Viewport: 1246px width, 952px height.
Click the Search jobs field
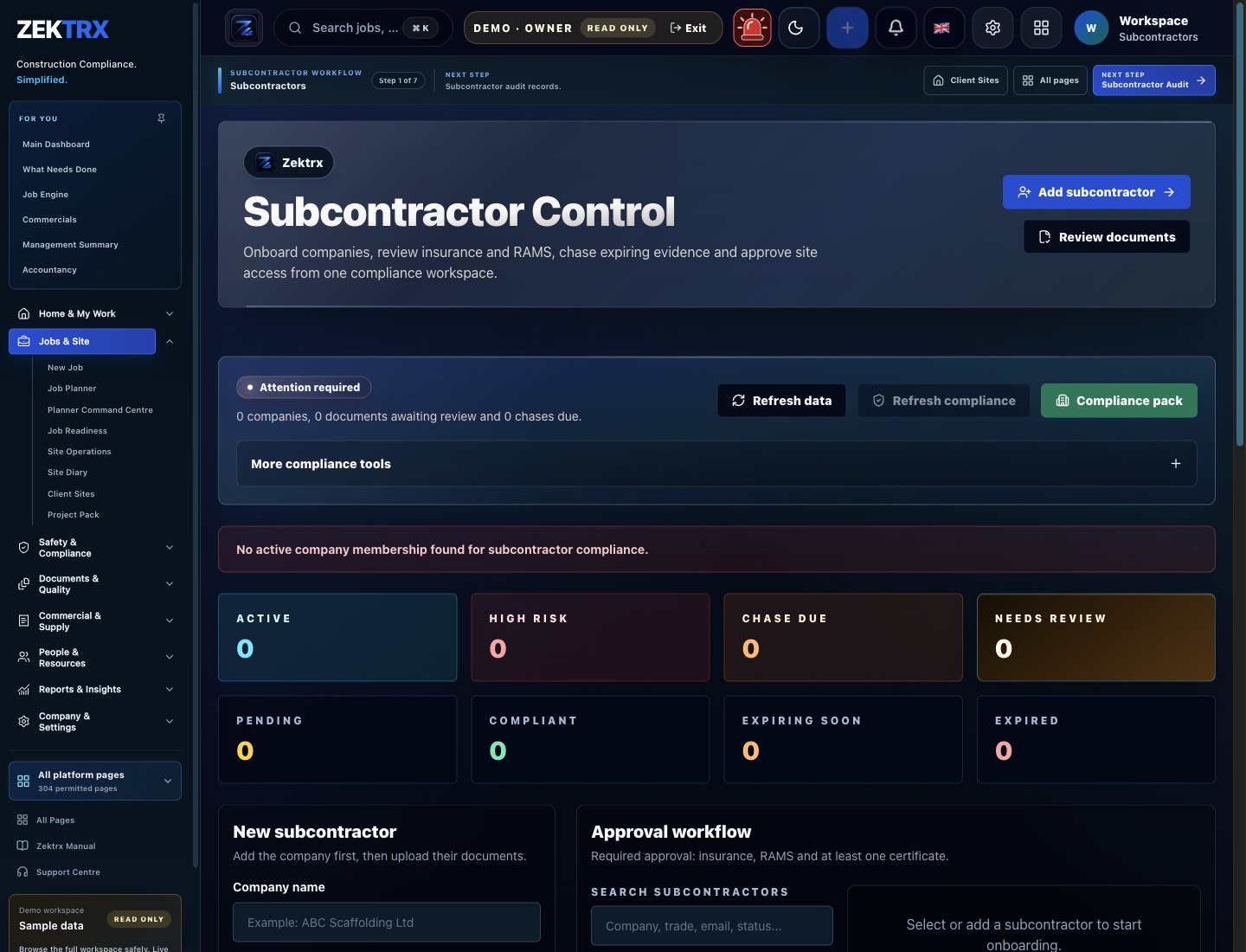pyautogui.click(x=363, y=28)
